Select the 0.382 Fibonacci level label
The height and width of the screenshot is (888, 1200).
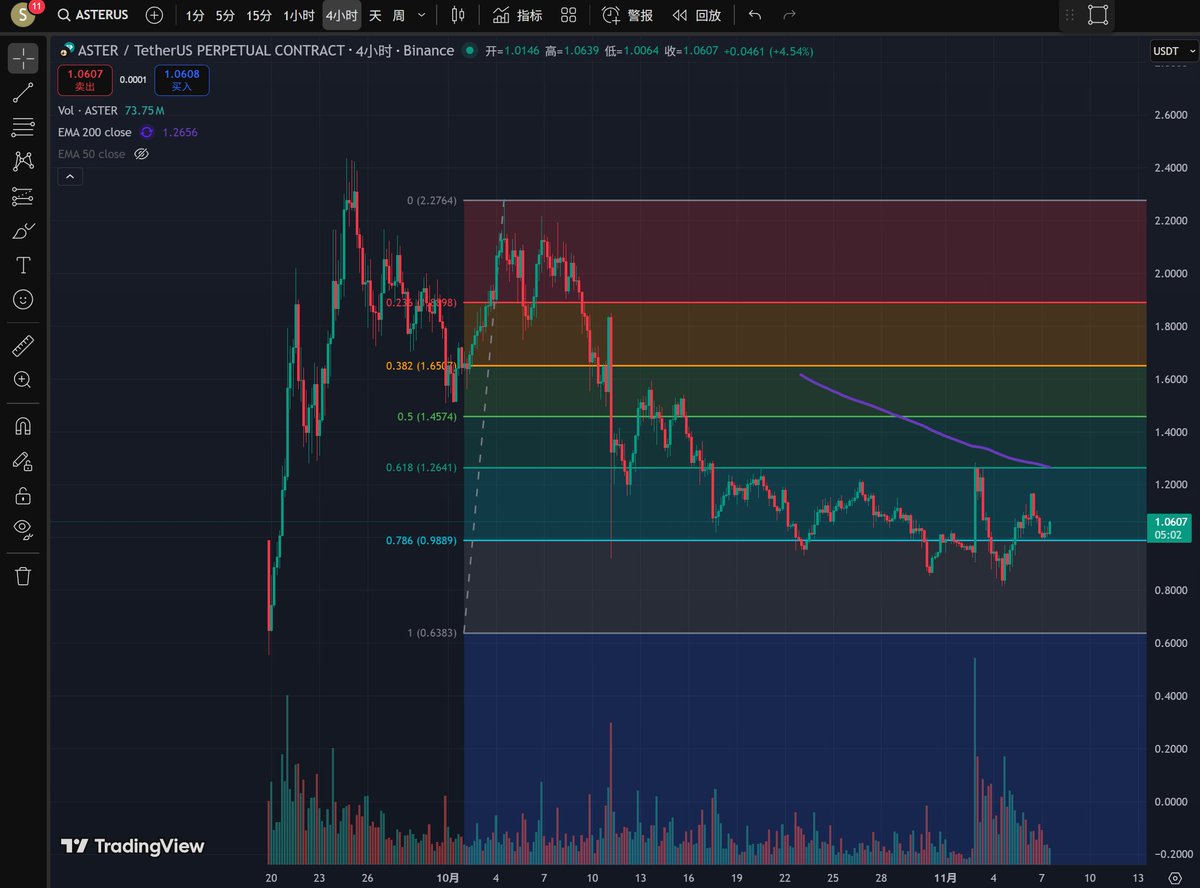click(x=421, y=366)
